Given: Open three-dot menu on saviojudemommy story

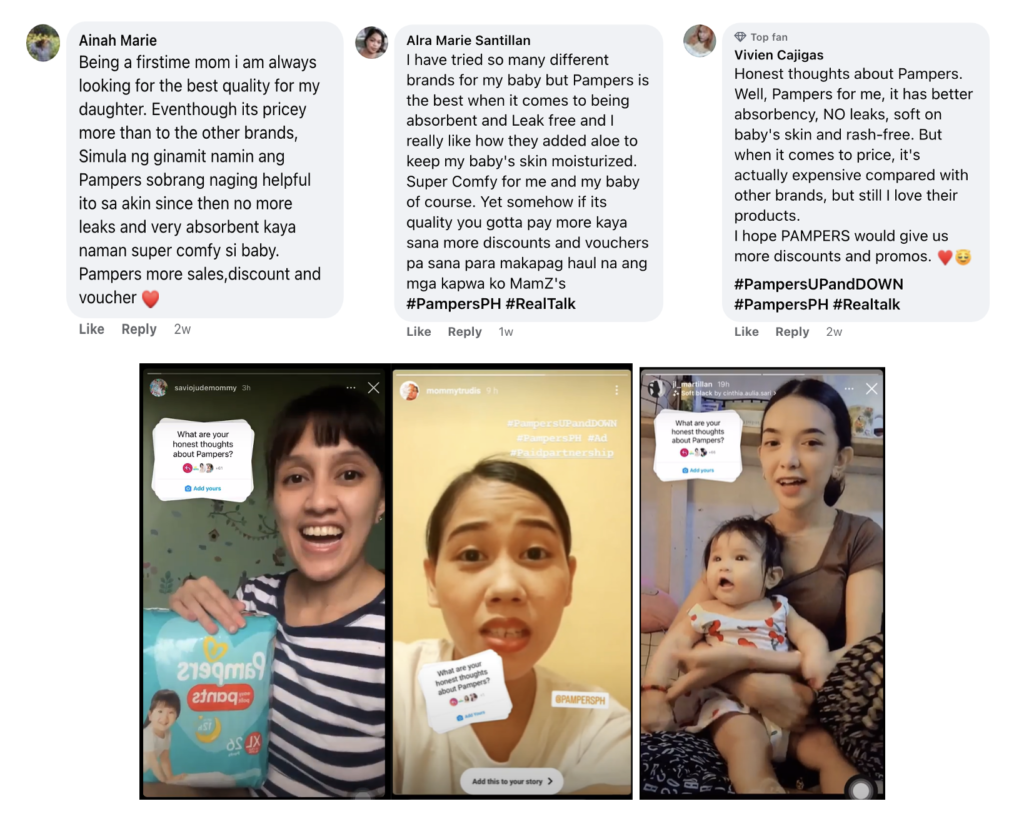Looking at the screenshot, I should click(x=351, y=388).
